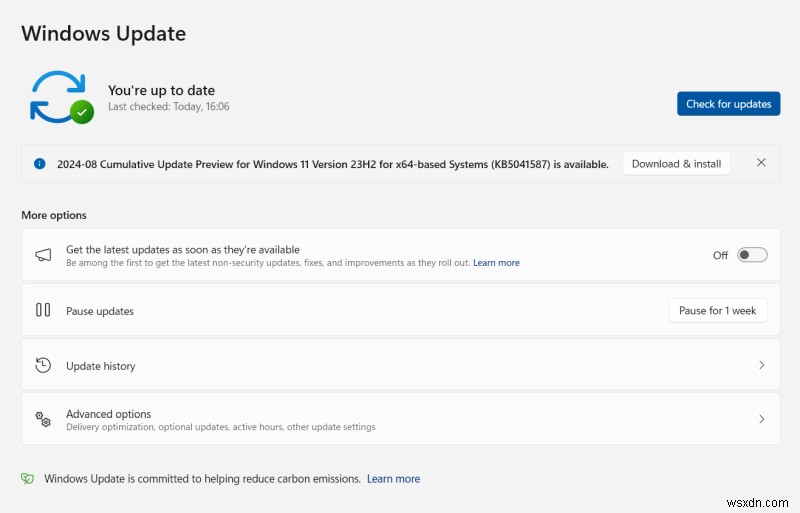The width and height of the screenshot is (800, 513).
Task: Dismiss the cumulative update preview banner
Action: pyautogui.click(x=761, y=162)
